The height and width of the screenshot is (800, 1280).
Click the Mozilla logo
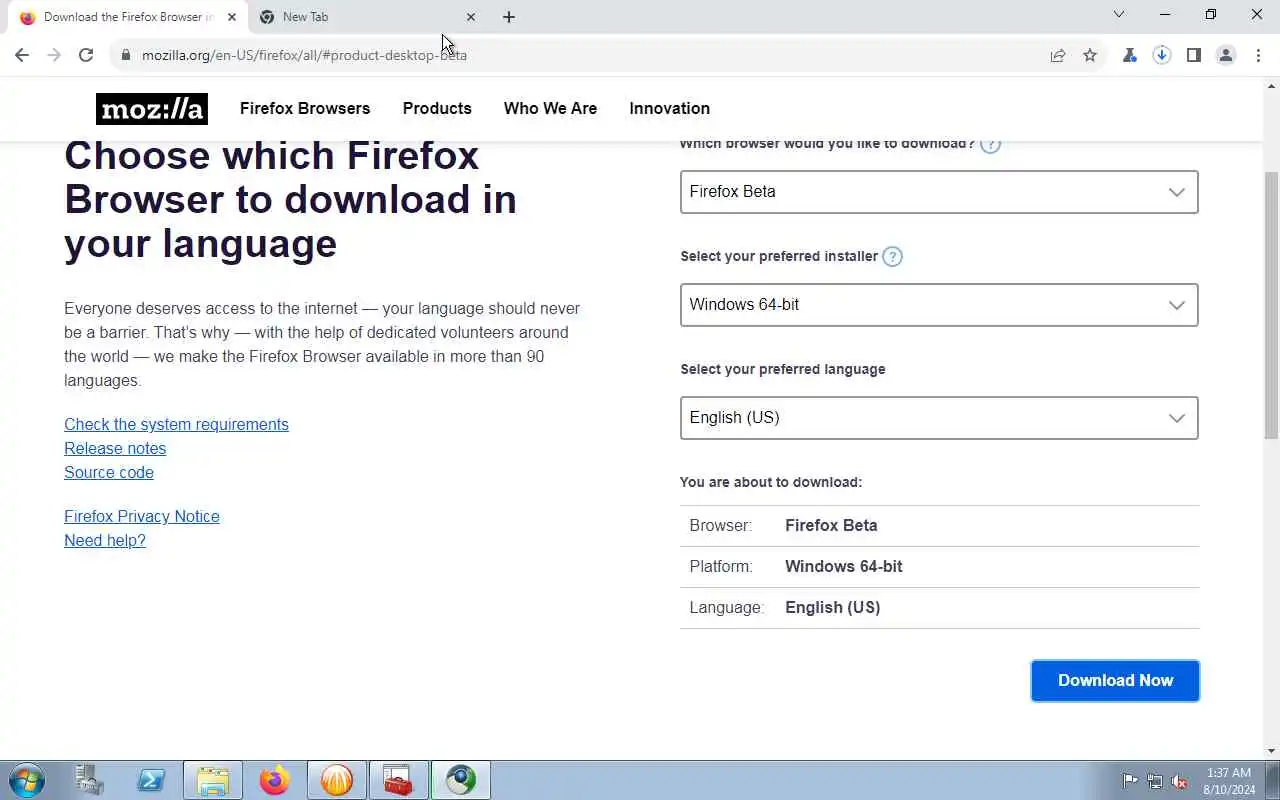[152, 108]
